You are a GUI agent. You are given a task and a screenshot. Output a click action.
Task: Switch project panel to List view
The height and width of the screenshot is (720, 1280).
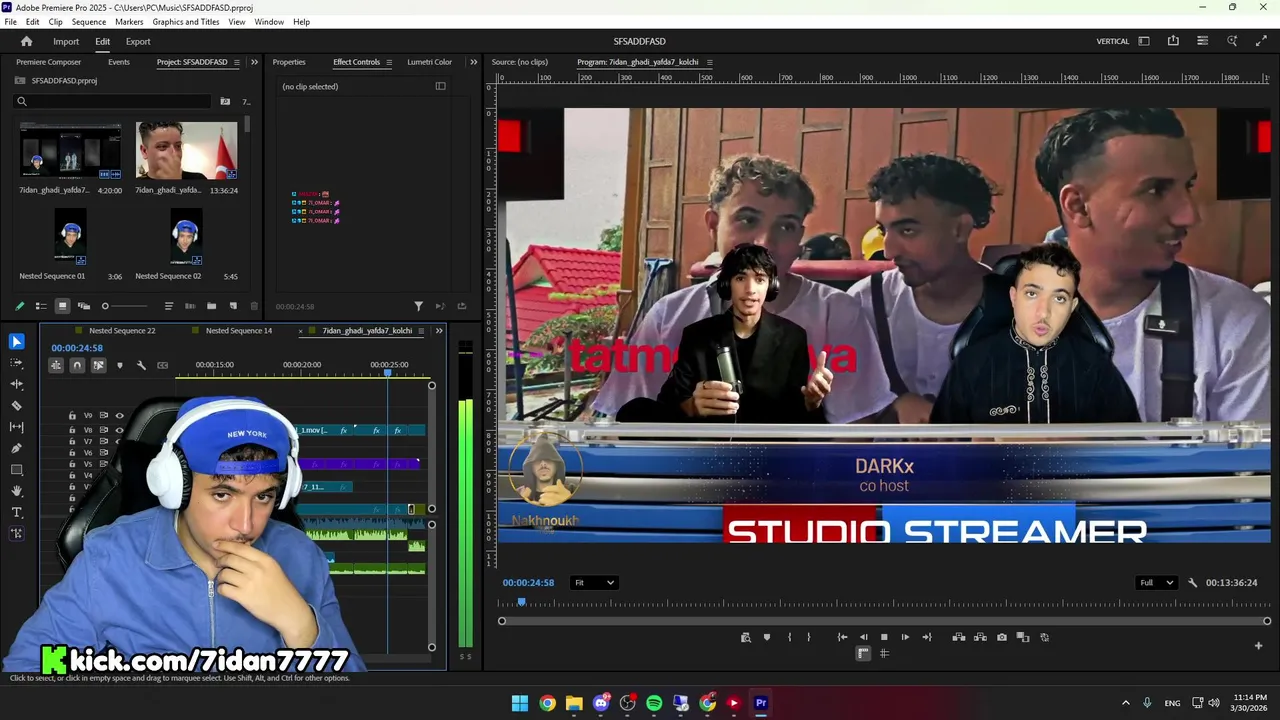[x=41, y=306]
